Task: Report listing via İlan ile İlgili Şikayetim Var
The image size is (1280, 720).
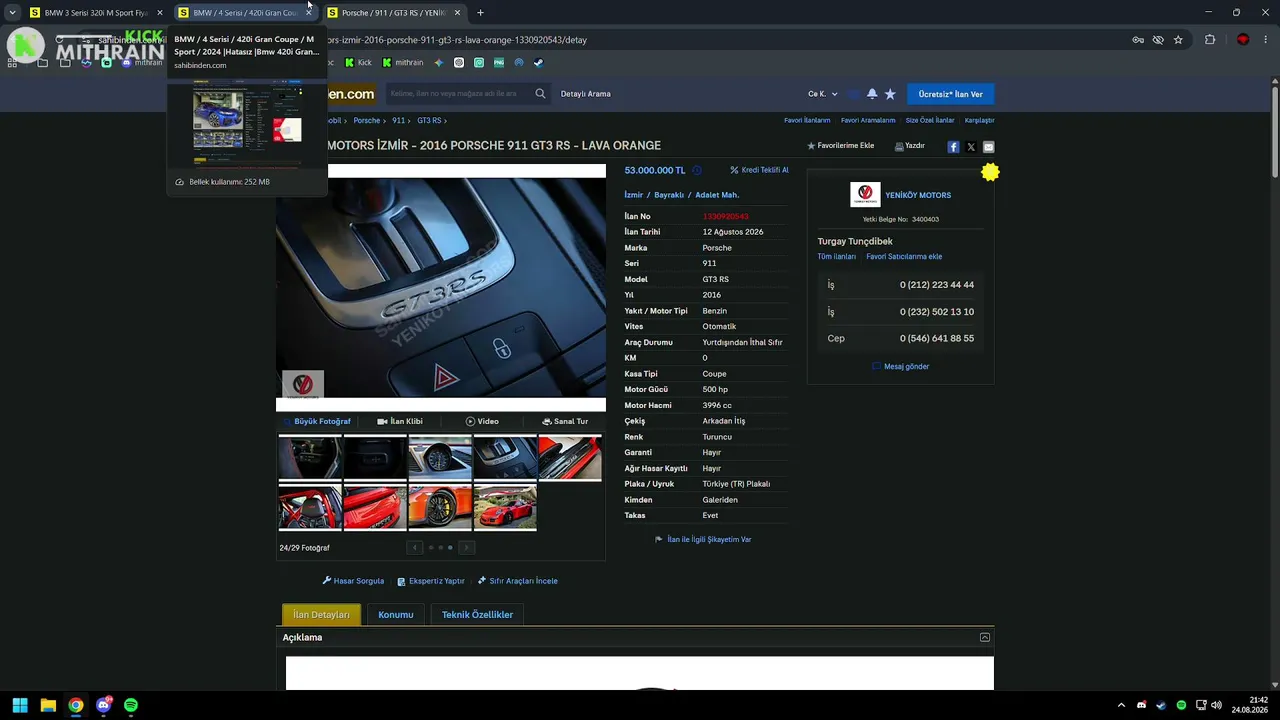Action: pos(703,540)
